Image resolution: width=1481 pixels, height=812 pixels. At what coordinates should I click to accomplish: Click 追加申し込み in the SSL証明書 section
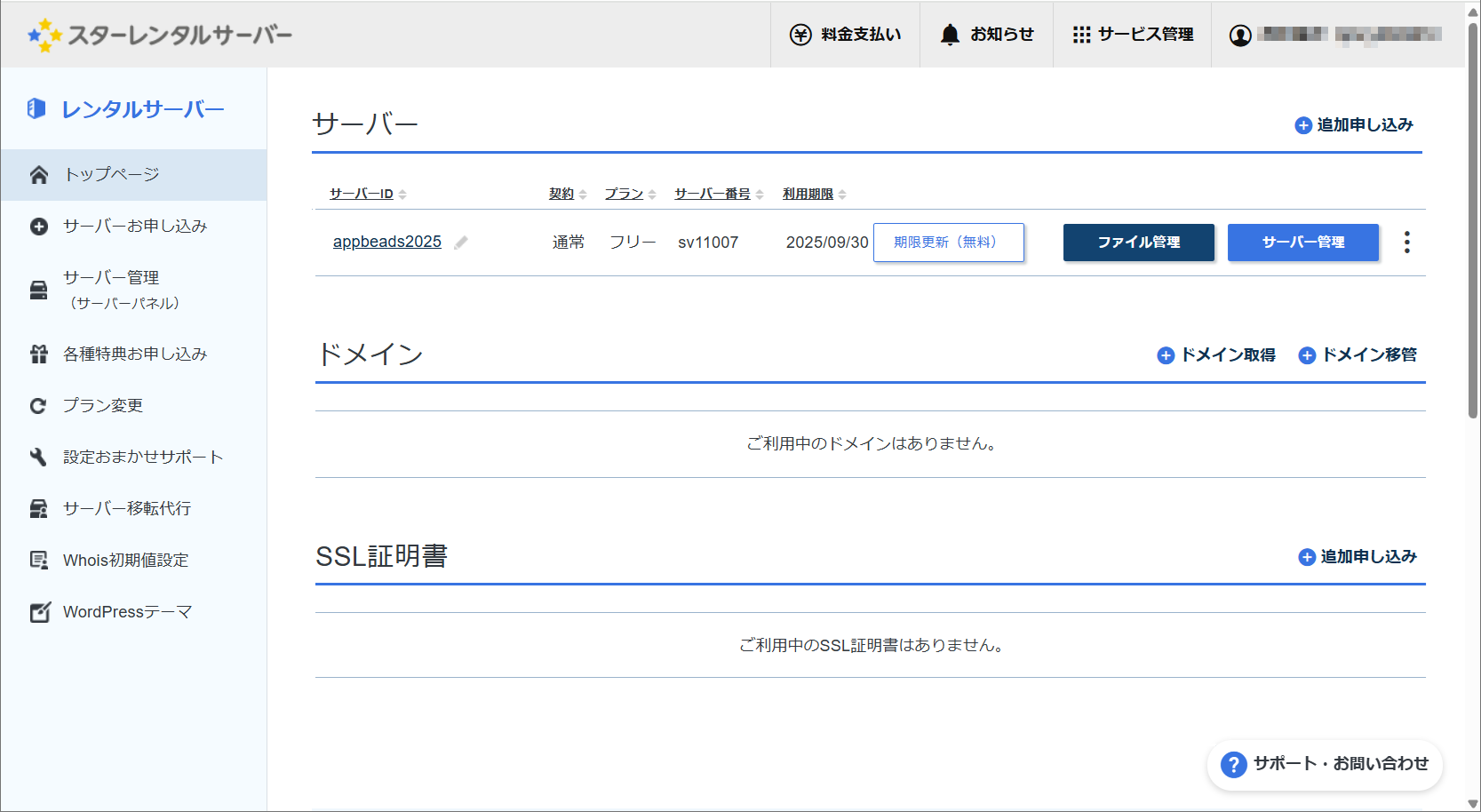click(1358, 557)
